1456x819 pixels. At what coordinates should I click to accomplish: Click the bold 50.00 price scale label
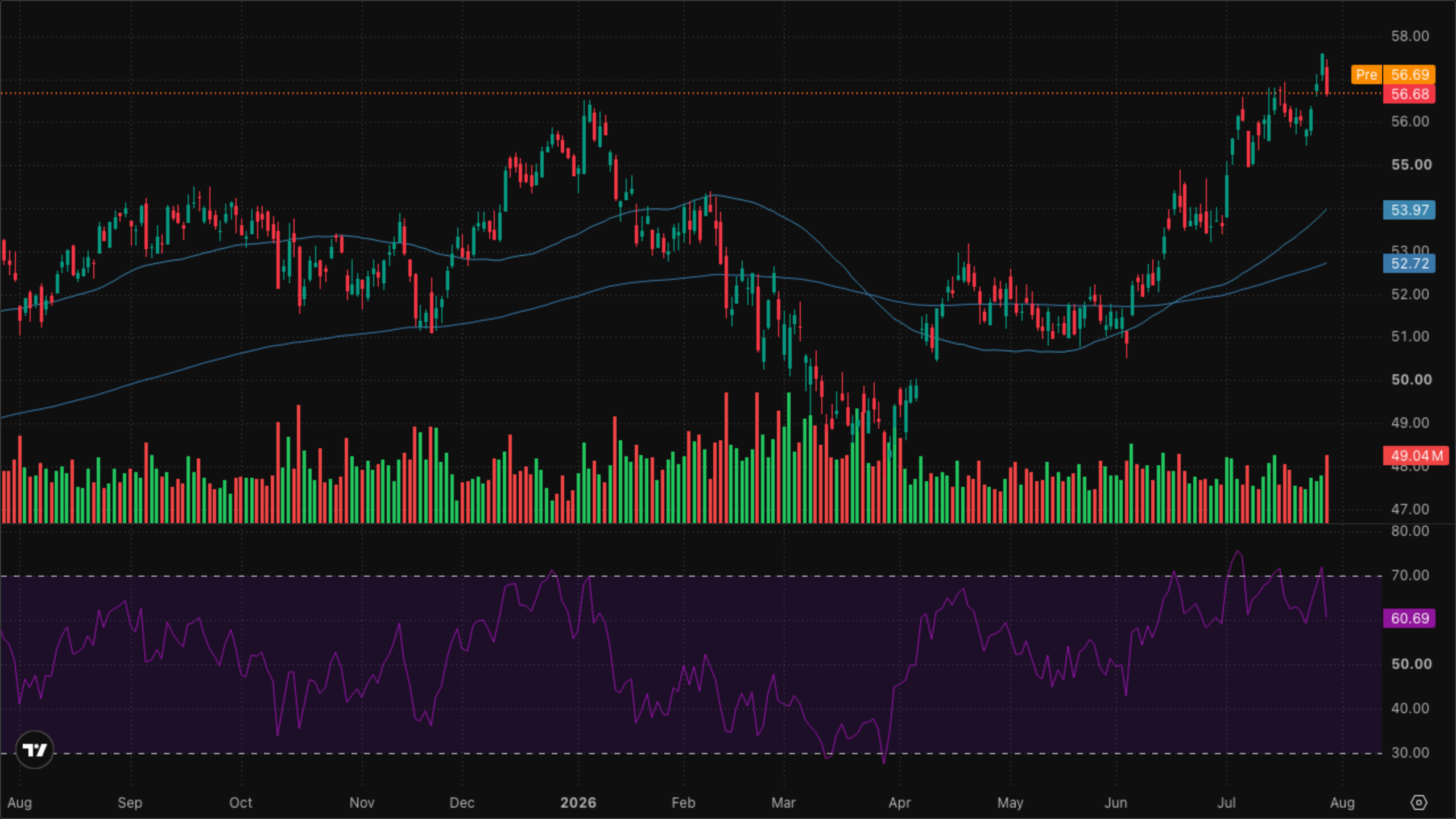1411,379
